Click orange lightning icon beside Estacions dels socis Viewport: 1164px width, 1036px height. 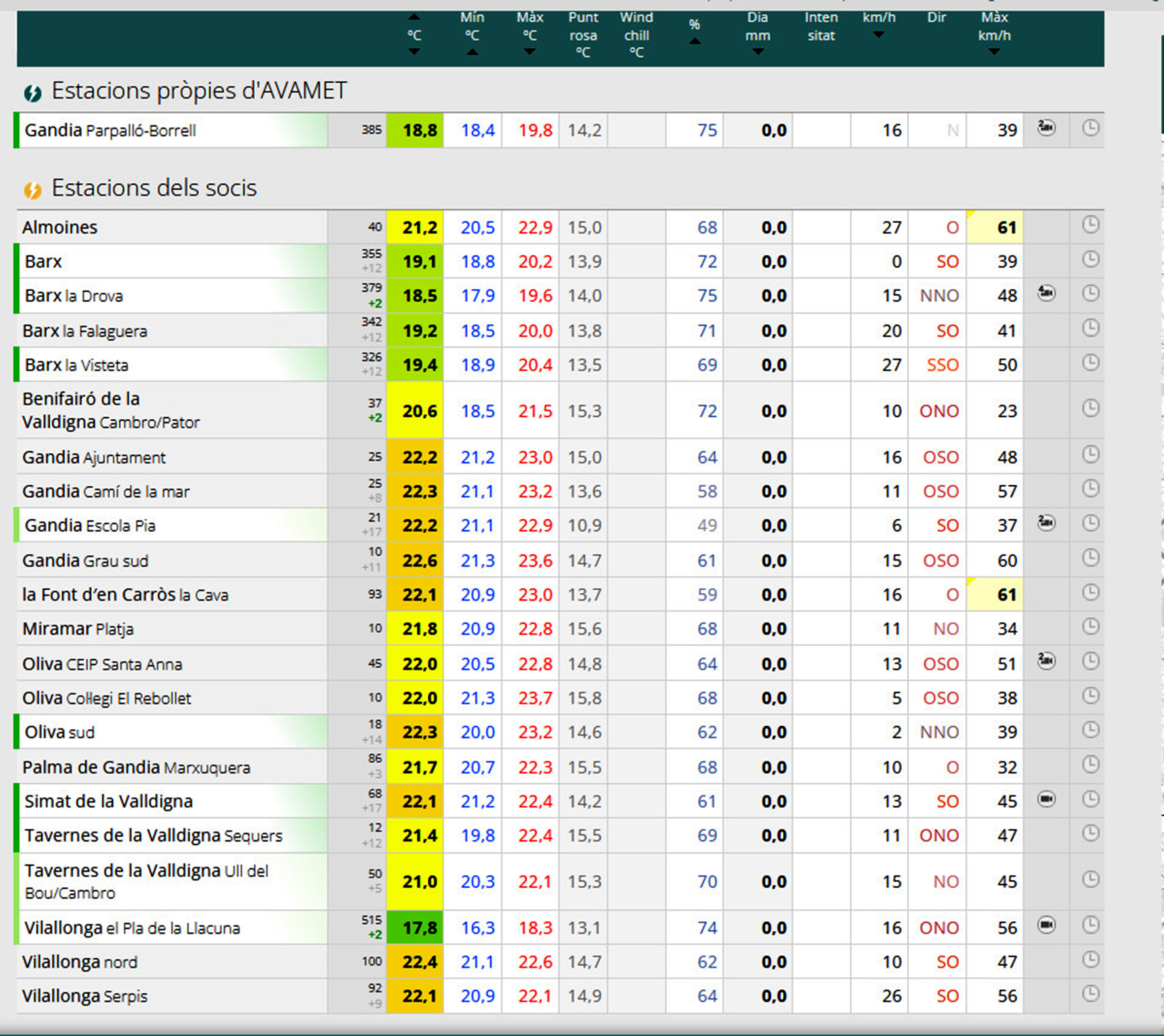click(33, 190)
